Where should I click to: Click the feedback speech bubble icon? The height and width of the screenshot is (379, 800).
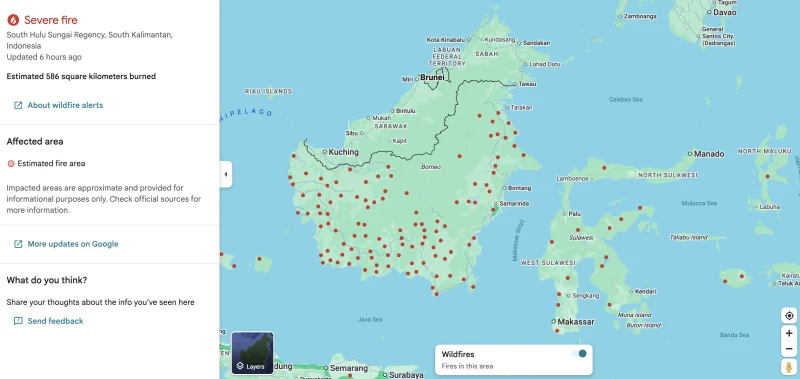18,321
